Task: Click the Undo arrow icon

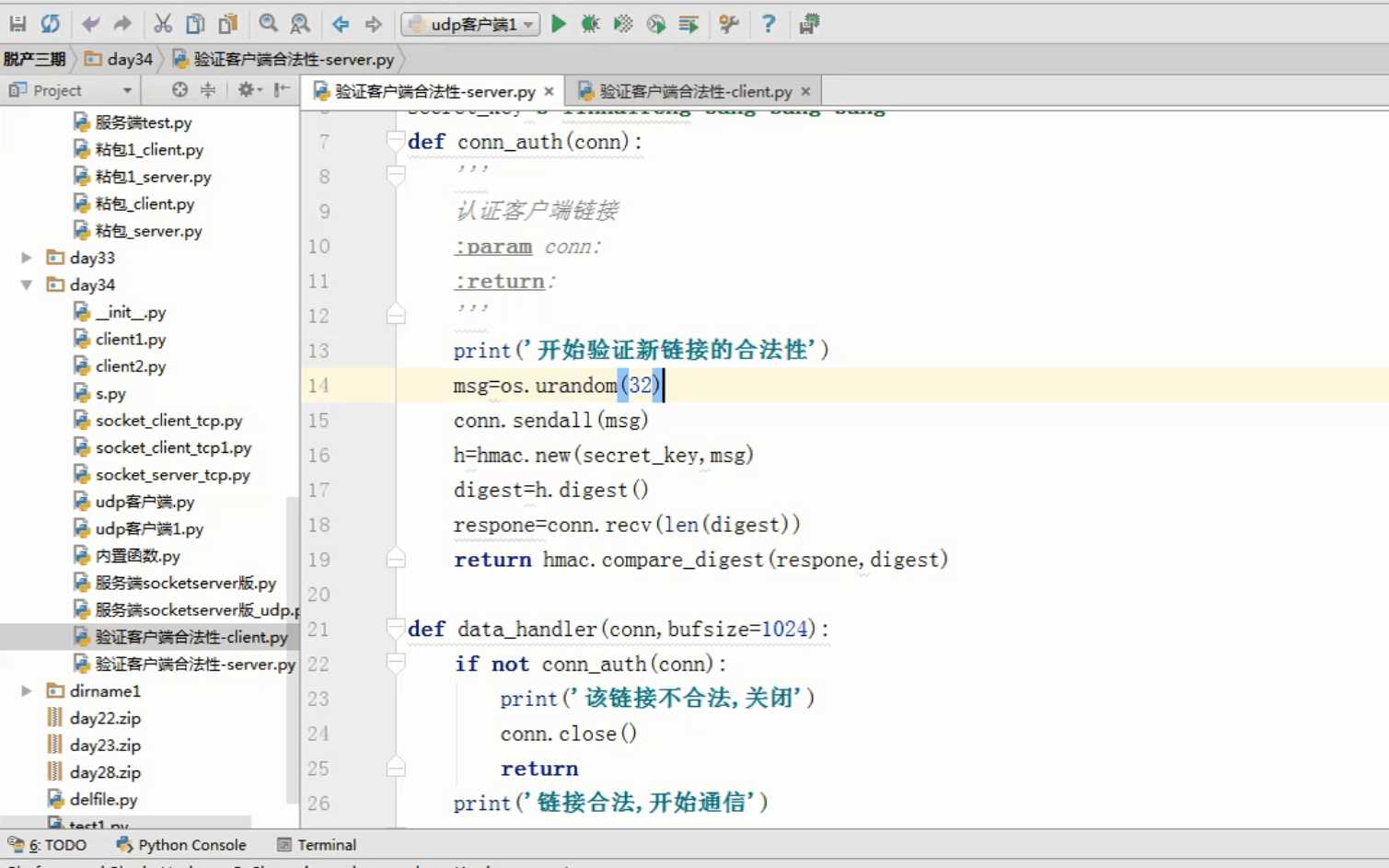Action: pos(89,24)
